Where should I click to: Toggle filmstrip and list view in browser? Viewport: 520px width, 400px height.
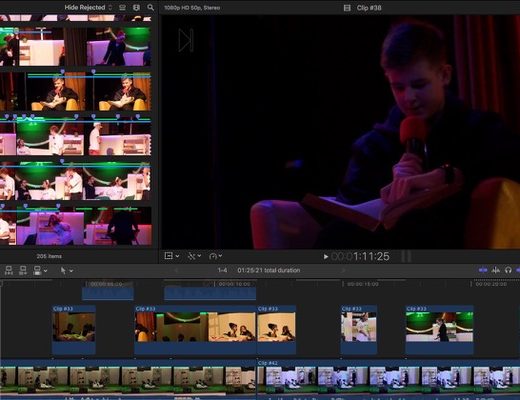(x=136, y=7)
